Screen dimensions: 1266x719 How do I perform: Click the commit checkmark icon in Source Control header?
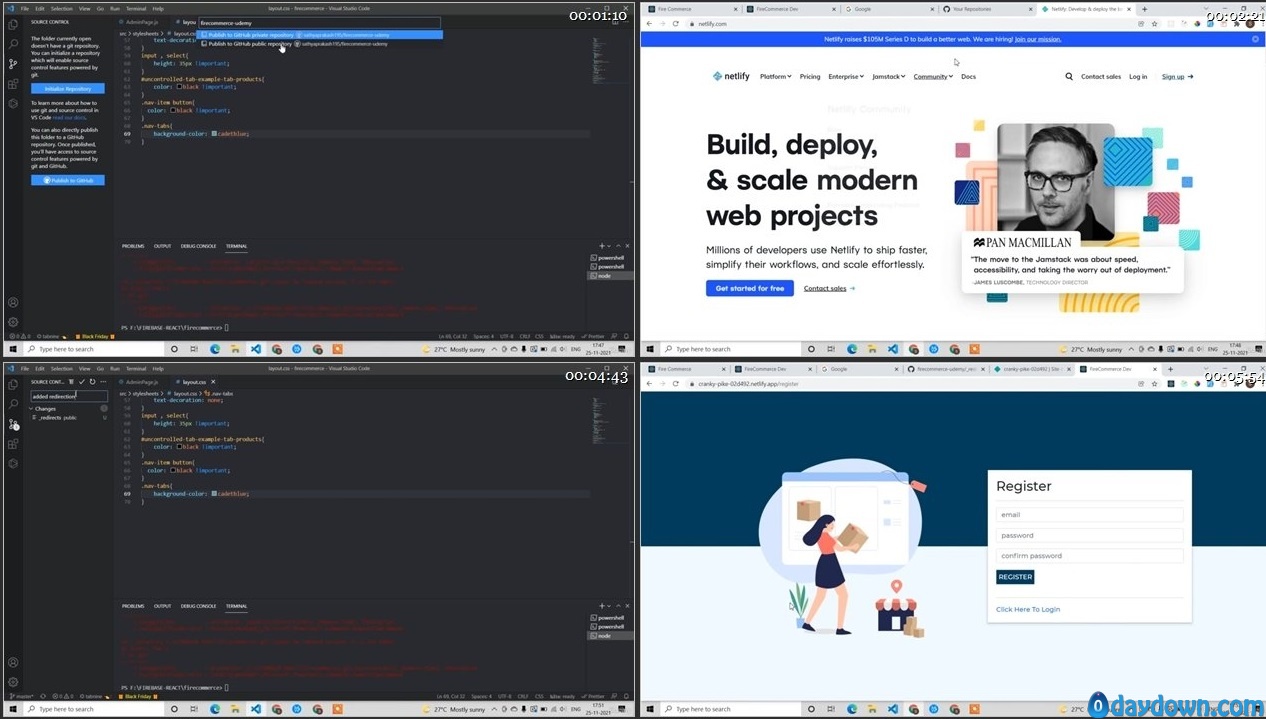(x=82, y=381)
